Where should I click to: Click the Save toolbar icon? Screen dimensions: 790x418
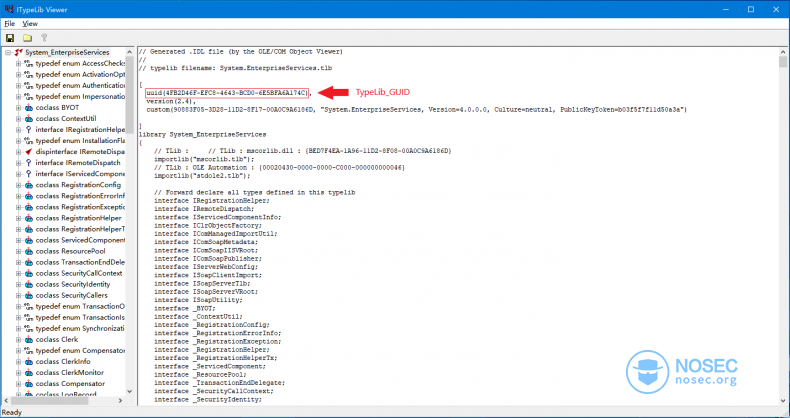10,38
